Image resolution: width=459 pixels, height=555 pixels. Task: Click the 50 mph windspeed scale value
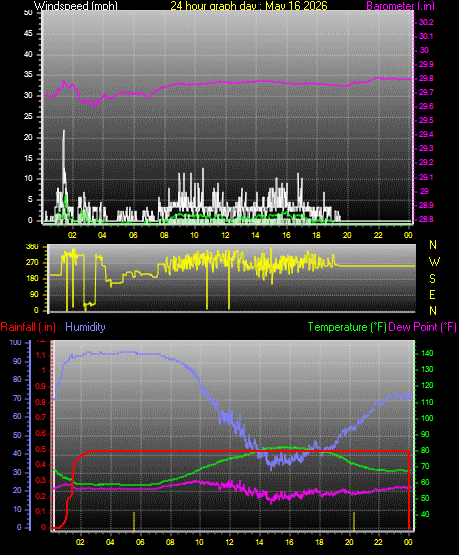click(28, 13)
